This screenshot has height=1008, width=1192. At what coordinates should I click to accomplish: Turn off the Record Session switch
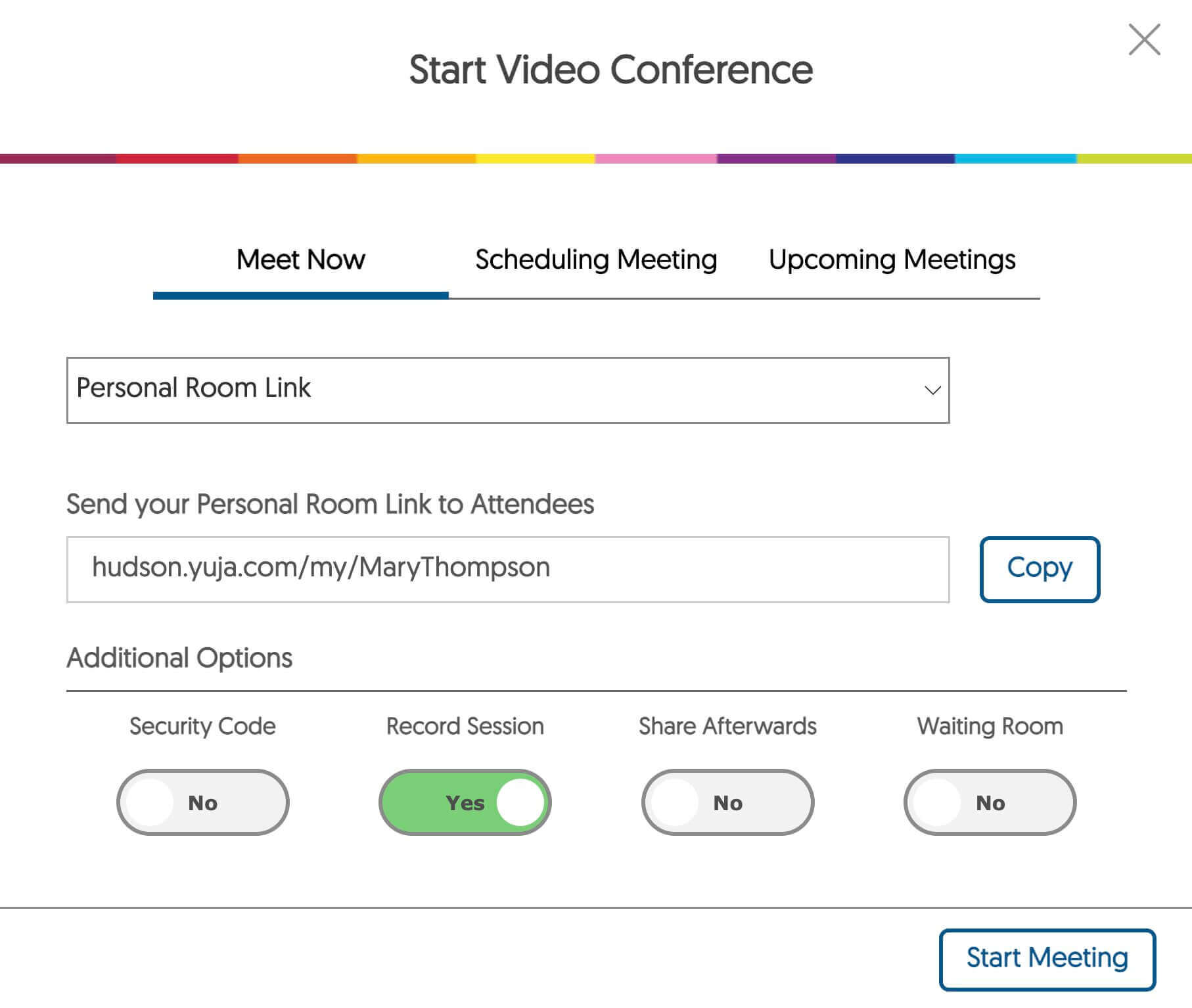click(465, 802)
